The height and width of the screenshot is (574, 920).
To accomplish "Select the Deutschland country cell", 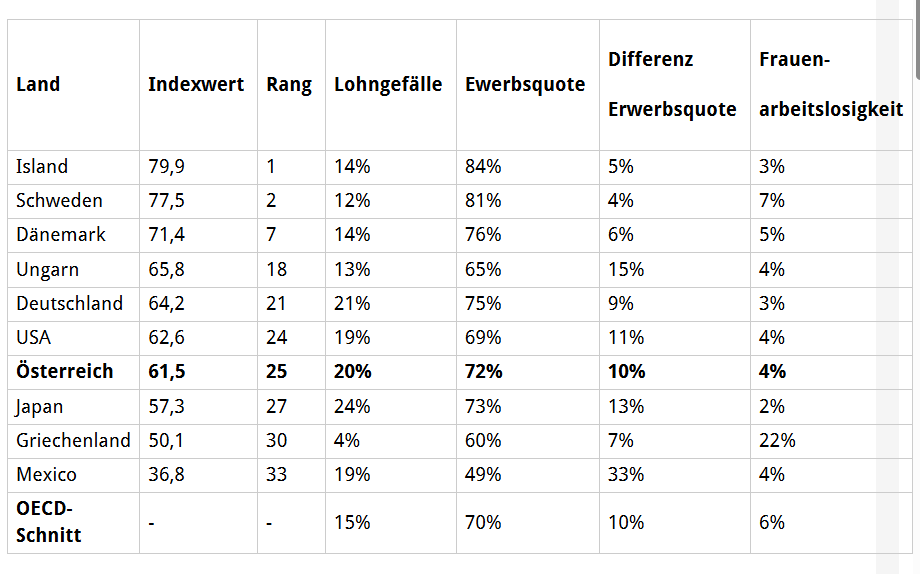I will [70, 303].
